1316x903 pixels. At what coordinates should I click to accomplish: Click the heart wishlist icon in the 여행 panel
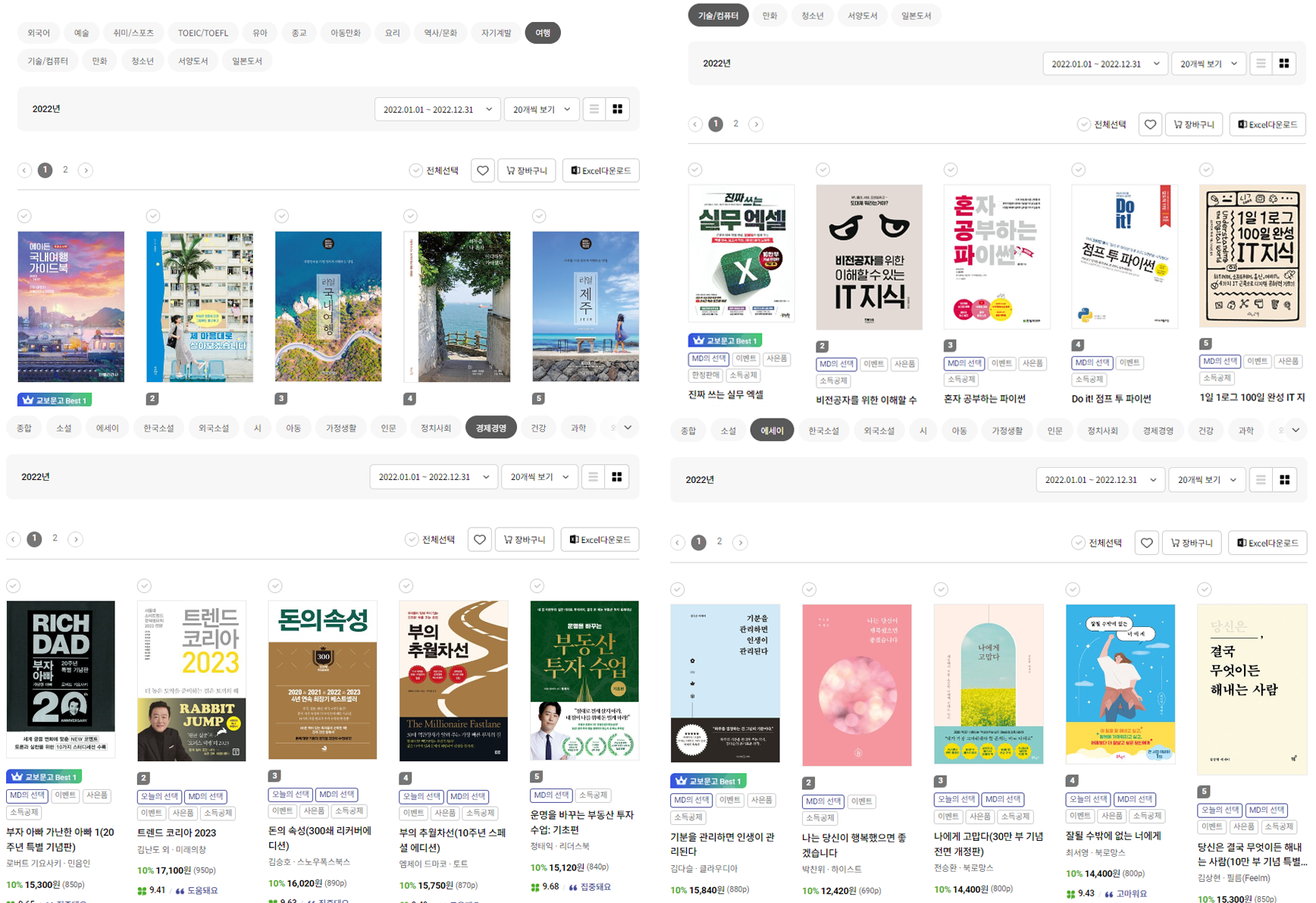[483, 171]
